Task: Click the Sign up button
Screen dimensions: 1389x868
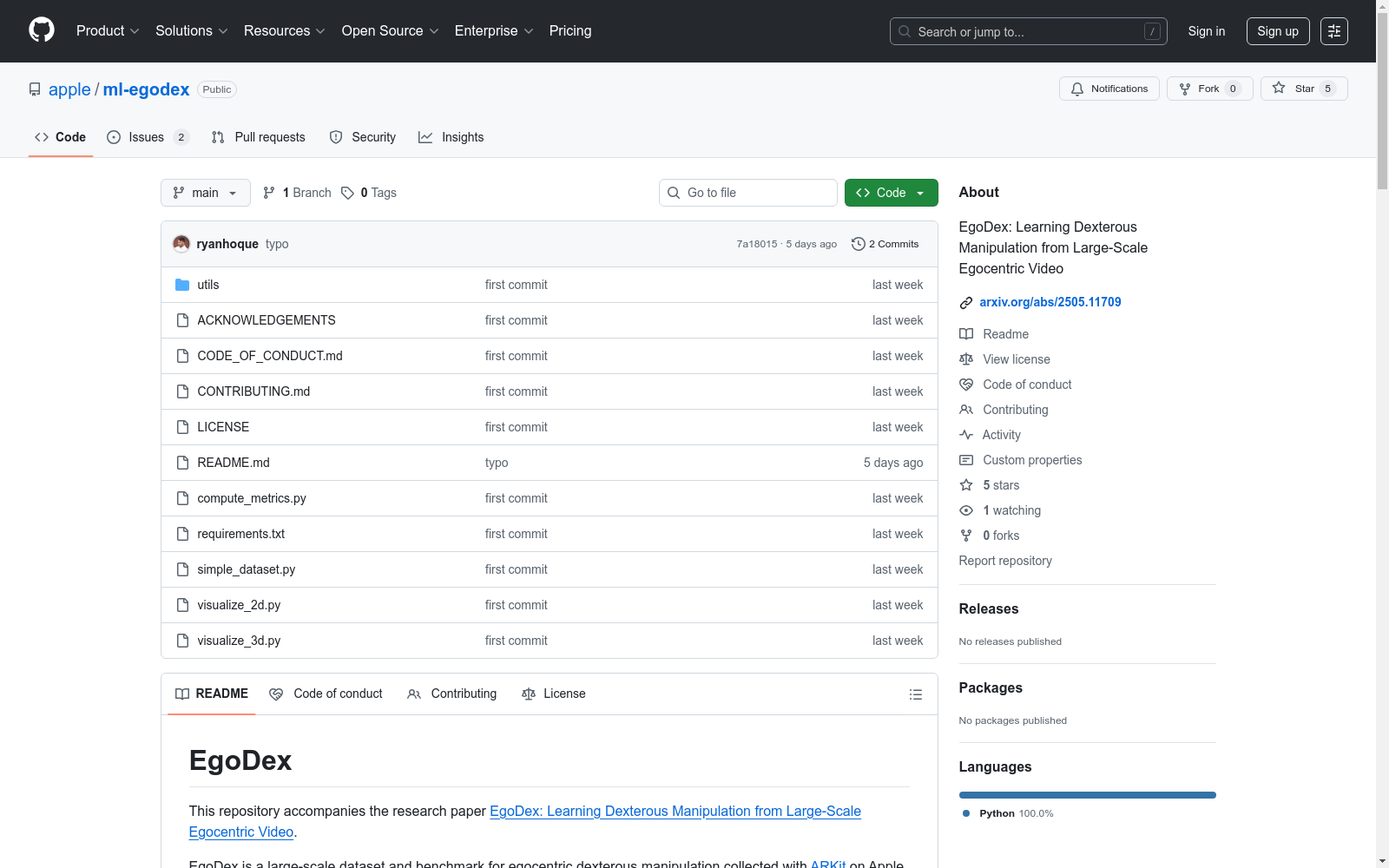Action: pos(1278,31)
